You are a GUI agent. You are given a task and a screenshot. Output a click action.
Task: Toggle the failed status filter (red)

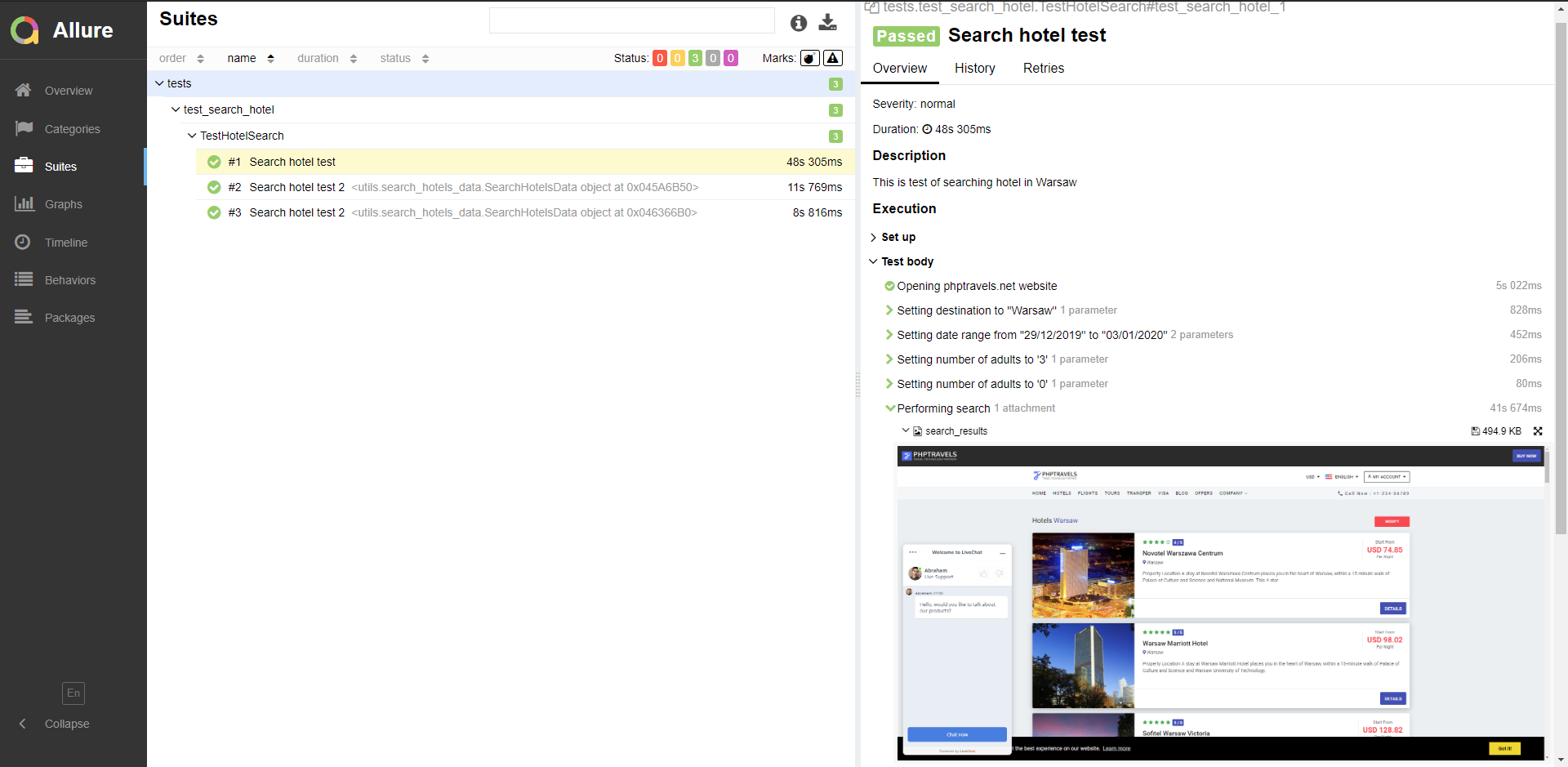(x=659, y=58)
